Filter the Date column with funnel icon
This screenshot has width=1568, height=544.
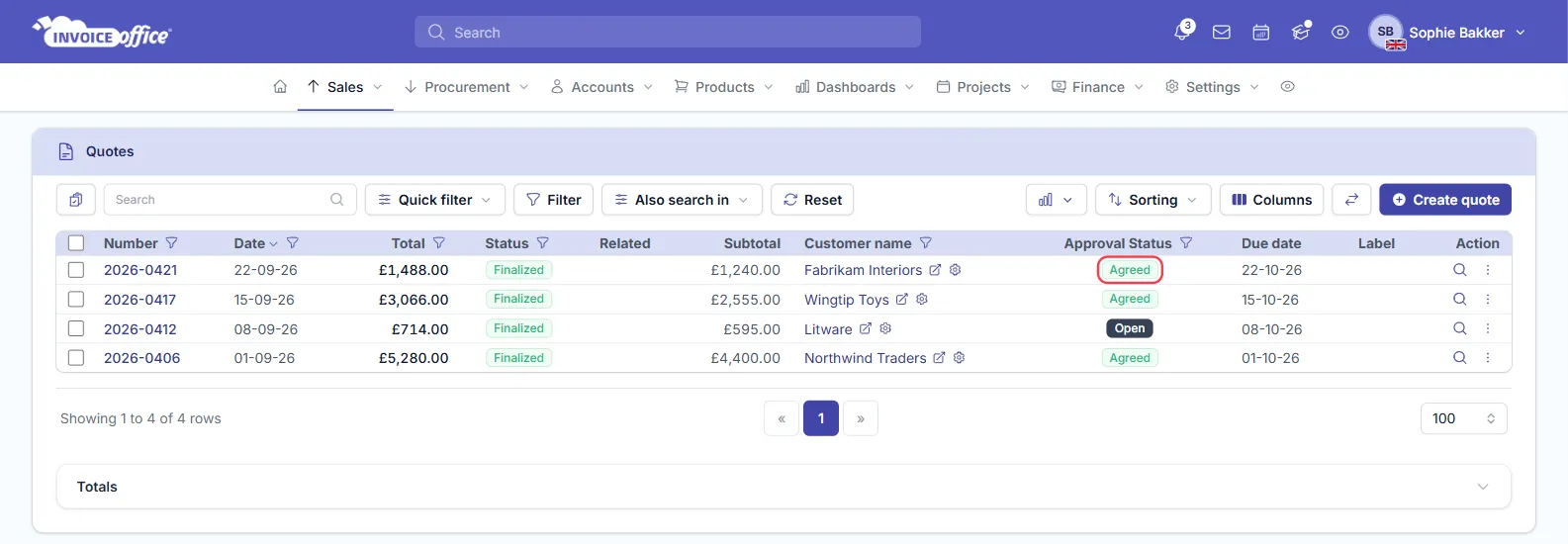293,243
